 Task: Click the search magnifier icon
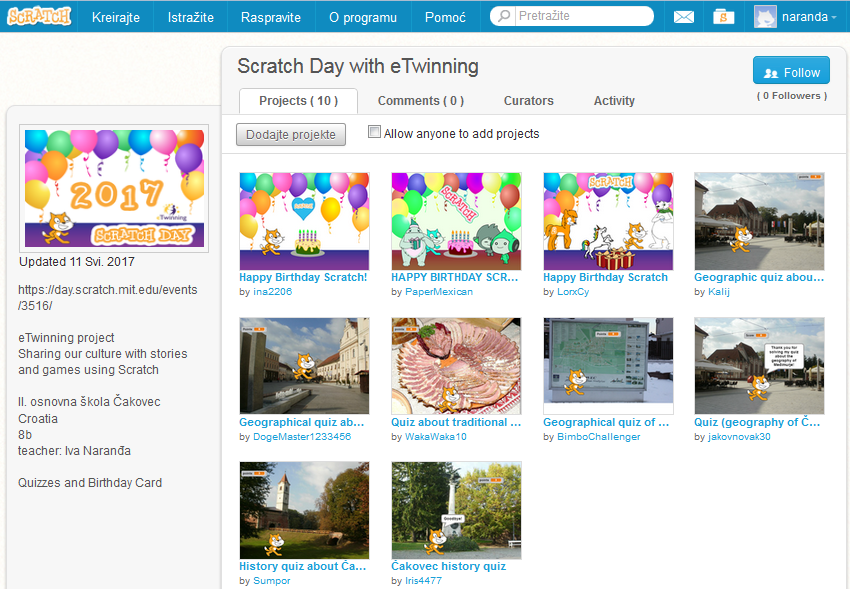pyautogui.click(x=504, y=16)
